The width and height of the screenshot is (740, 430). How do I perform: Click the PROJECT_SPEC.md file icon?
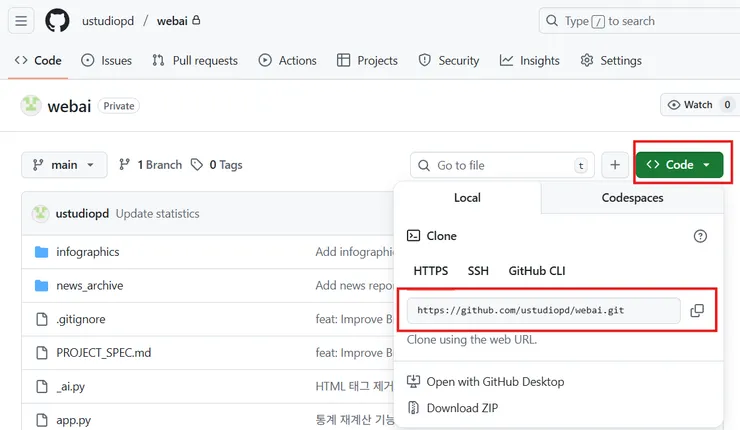click(x=42, y=353)
